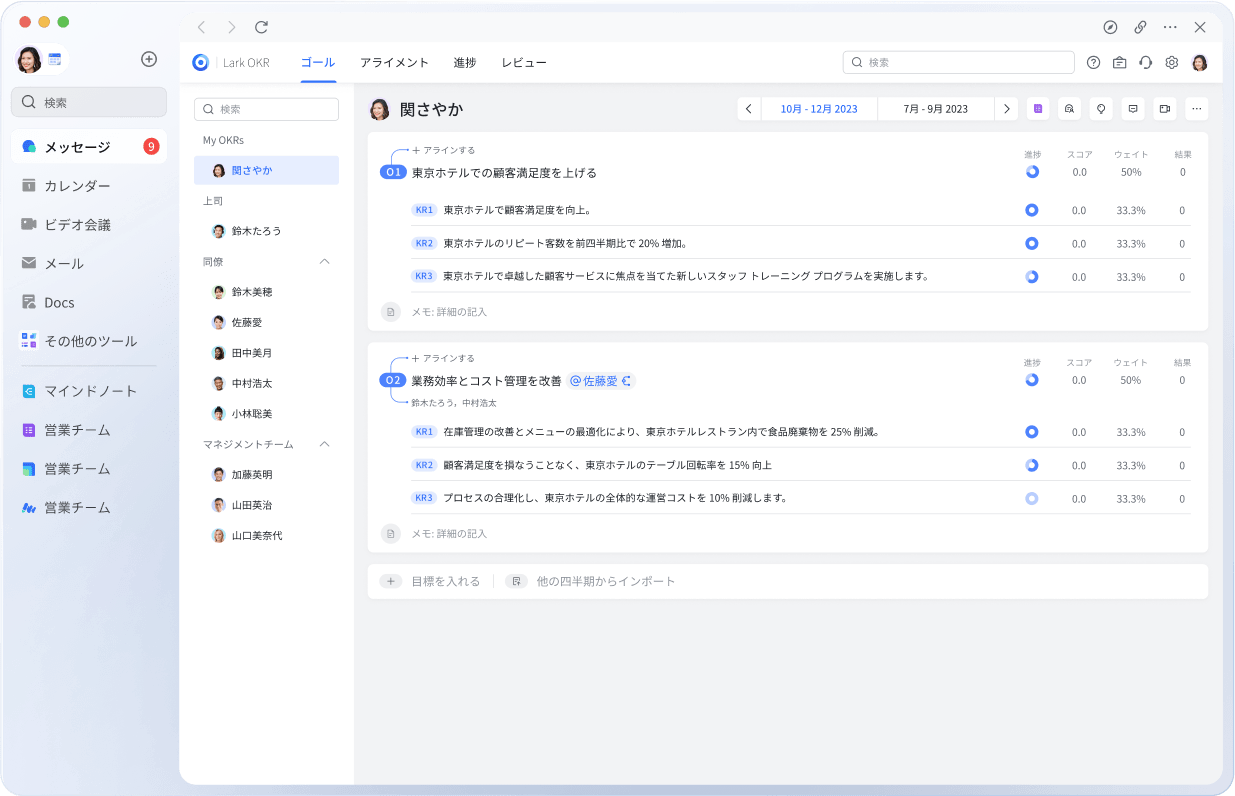Go to the previous period arrow
Screen dimensions: 1235x796
coord(749,109)
